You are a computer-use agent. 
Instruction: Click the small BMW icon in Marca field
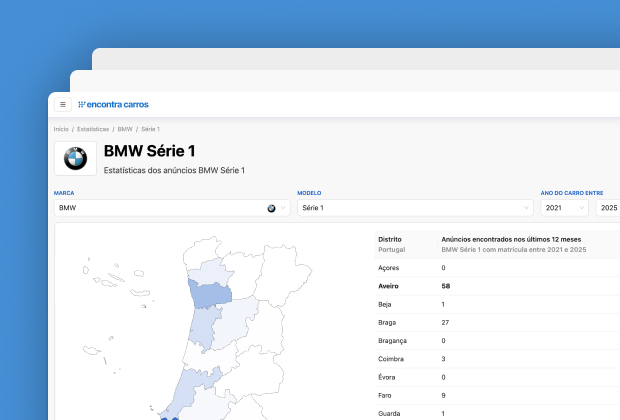[271, 208]
